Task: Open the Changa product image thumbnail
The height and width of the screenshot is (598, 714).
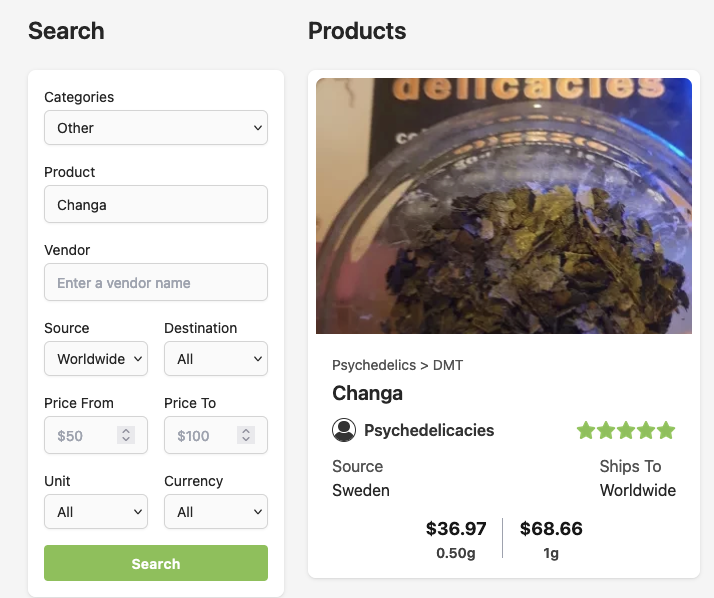Action: [x=504, y=206]
